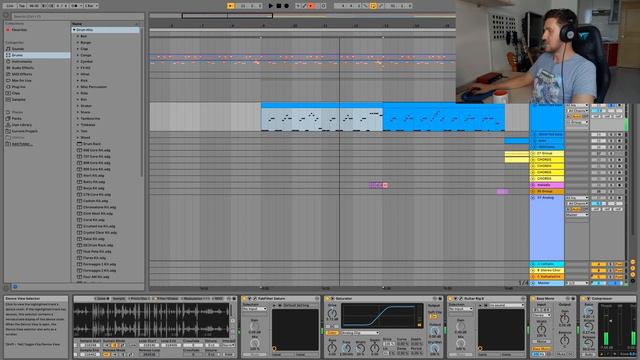Toggle Saturator Soft Clip switch
This screenshot has height=360, width=640.
pyautogui.click(x=433, y=316)
